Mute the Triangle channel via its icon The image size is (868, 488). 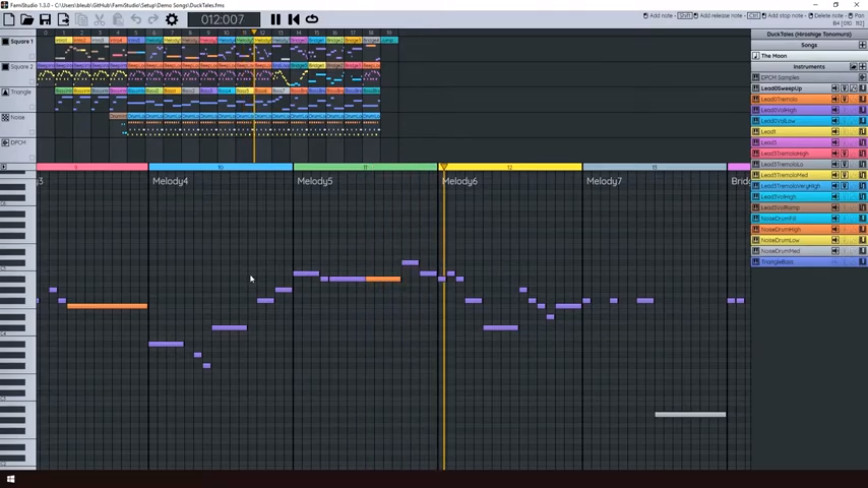tap(6, 92)
